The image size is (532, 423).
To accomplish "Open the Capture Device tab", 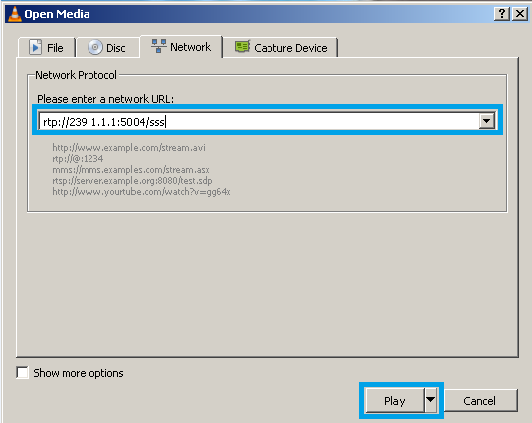I will (281, 47).
